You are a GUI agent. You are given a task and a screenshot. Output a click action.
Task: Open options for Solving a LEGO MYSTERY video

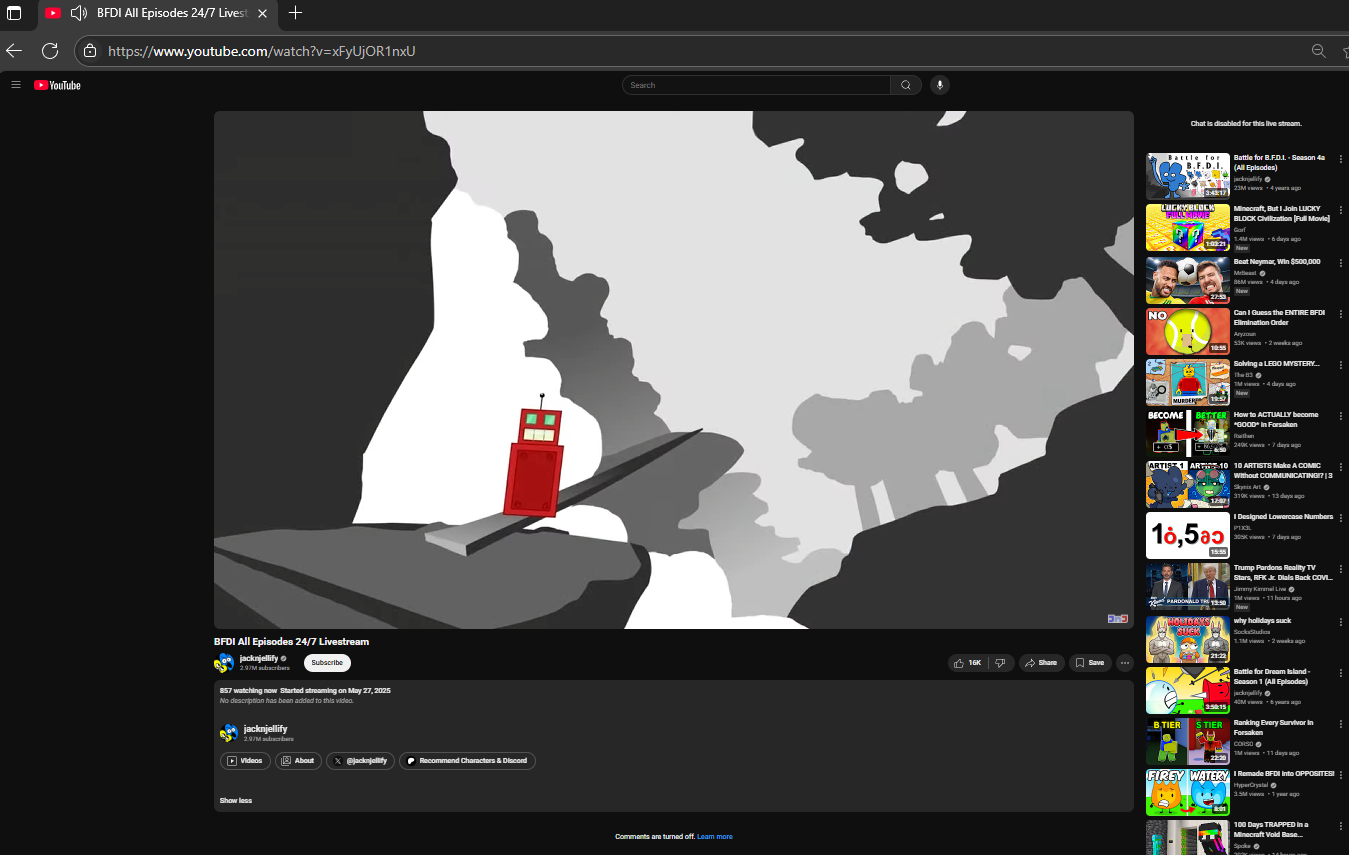pyautogui.click(x=1341, y=364)
